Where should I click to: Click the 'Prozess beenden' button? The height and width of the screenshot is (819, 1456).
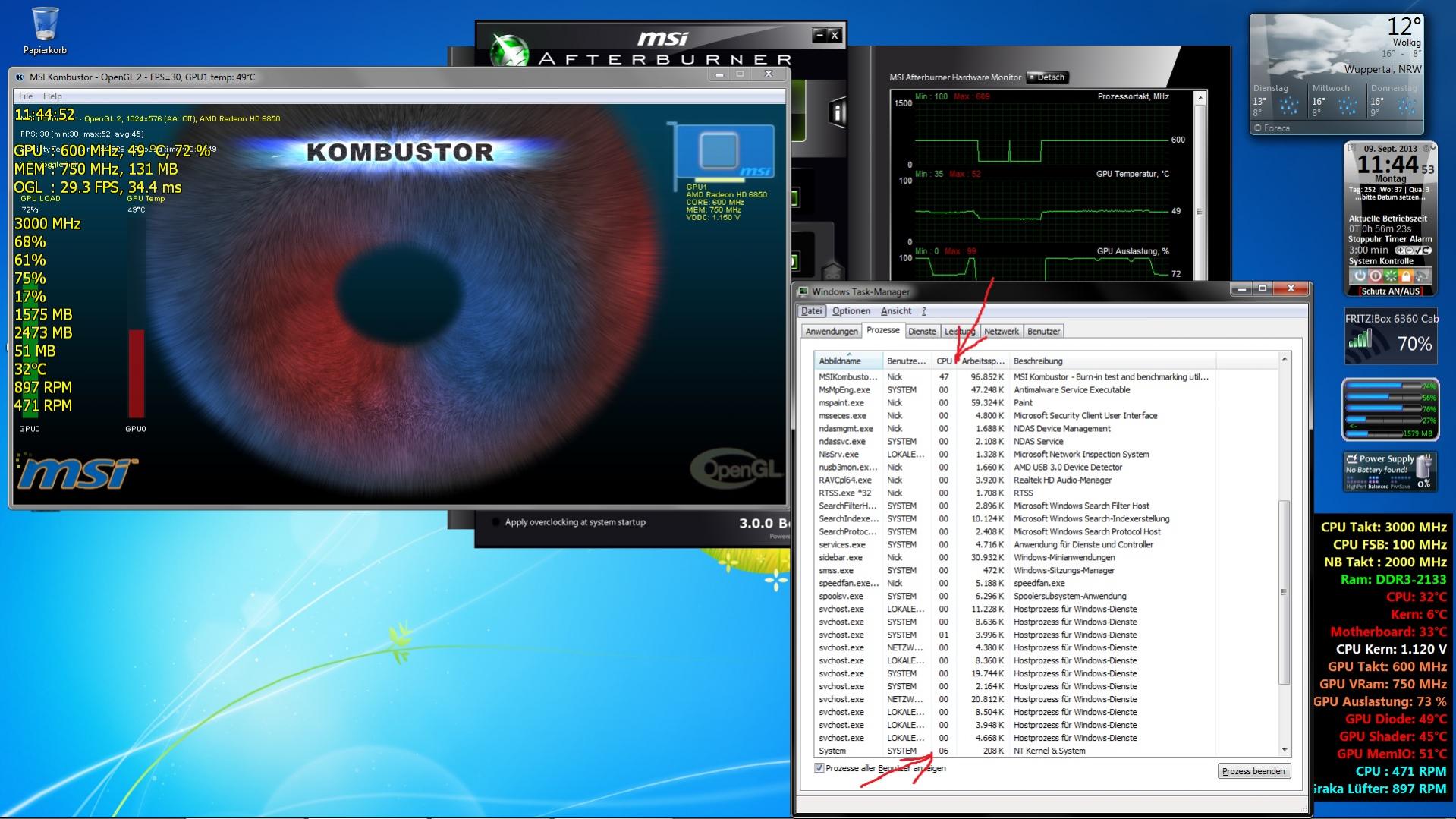pos(1253,771)
